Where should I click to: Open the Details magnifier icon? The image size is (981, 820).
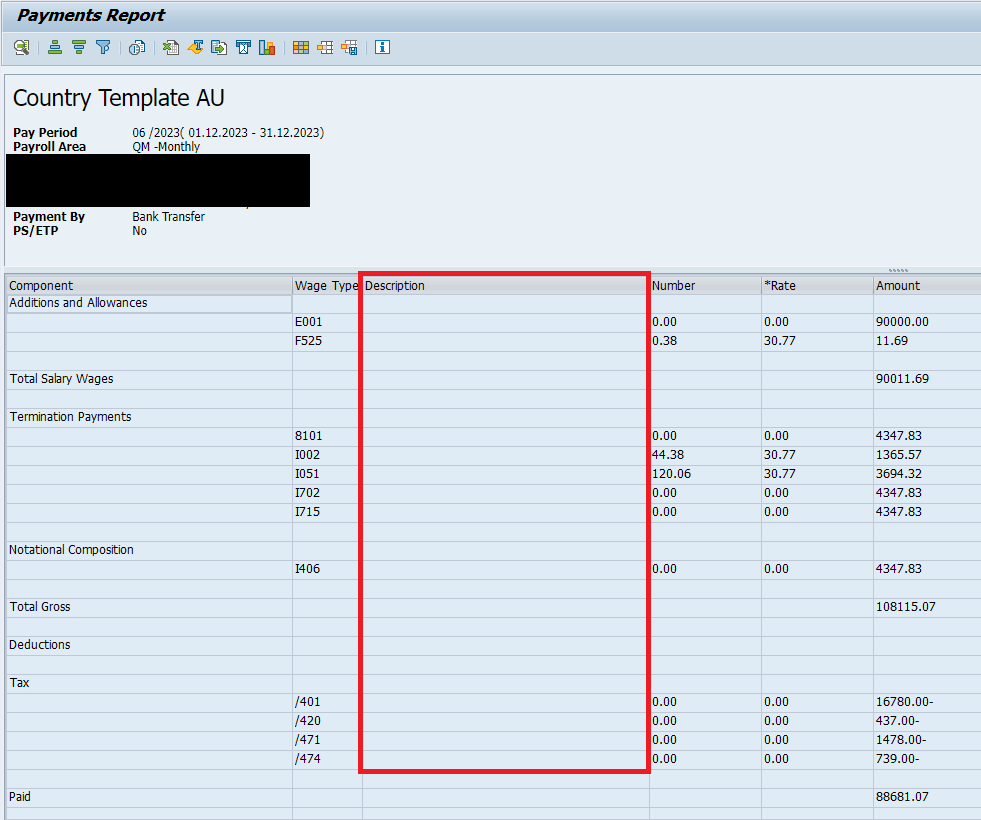pos(22,48)
